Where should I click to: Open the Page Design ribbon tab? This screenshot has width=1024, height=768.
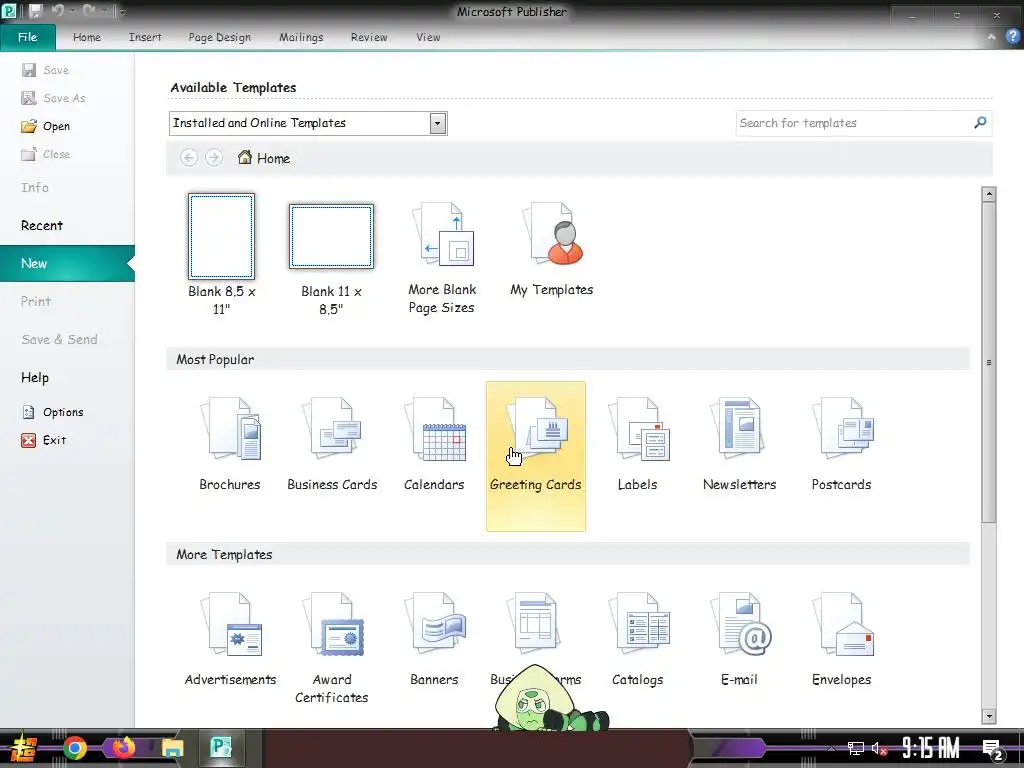point(219,37)
